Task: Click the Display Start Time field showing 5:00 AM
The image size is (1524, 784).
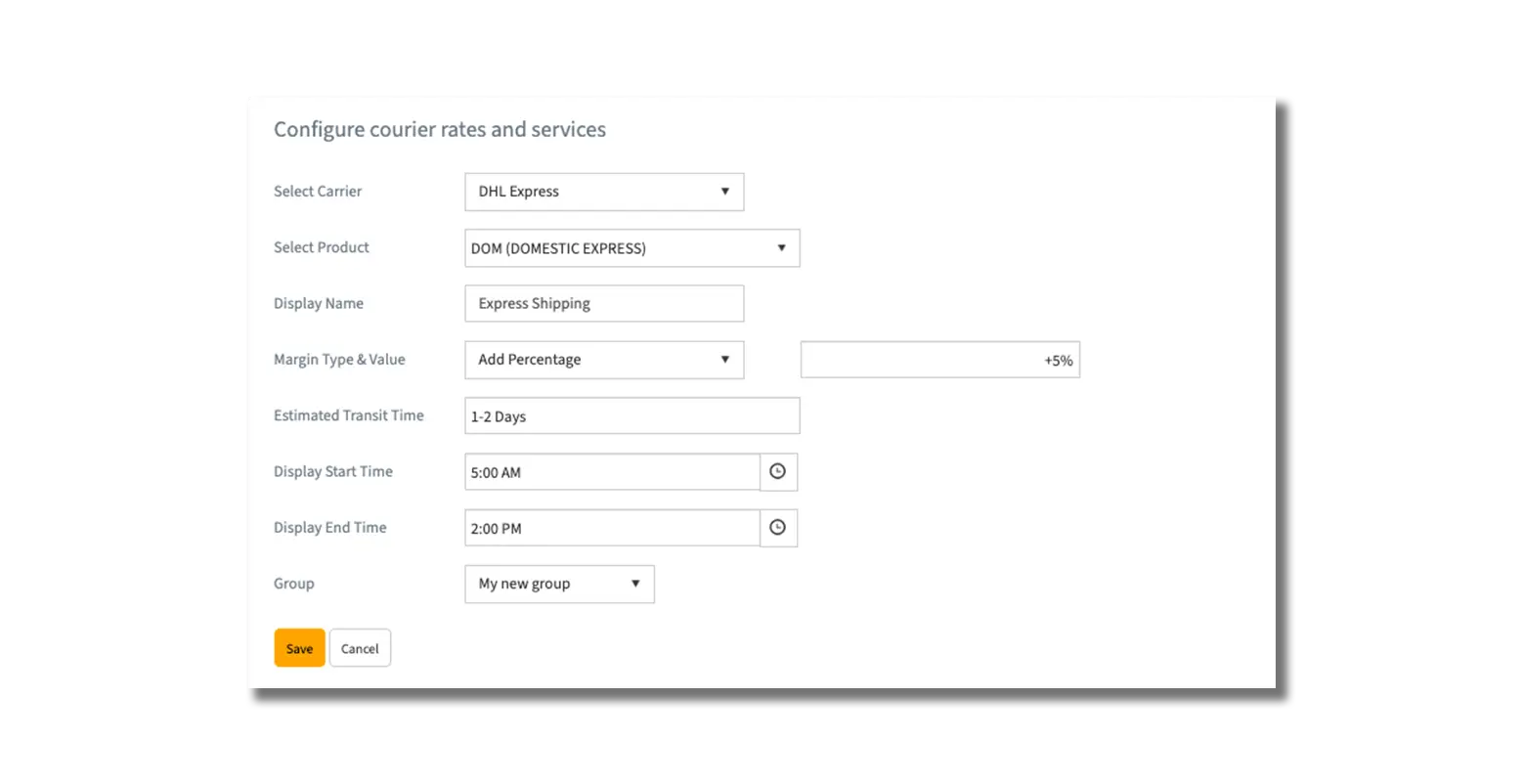Action: [612, 472]
